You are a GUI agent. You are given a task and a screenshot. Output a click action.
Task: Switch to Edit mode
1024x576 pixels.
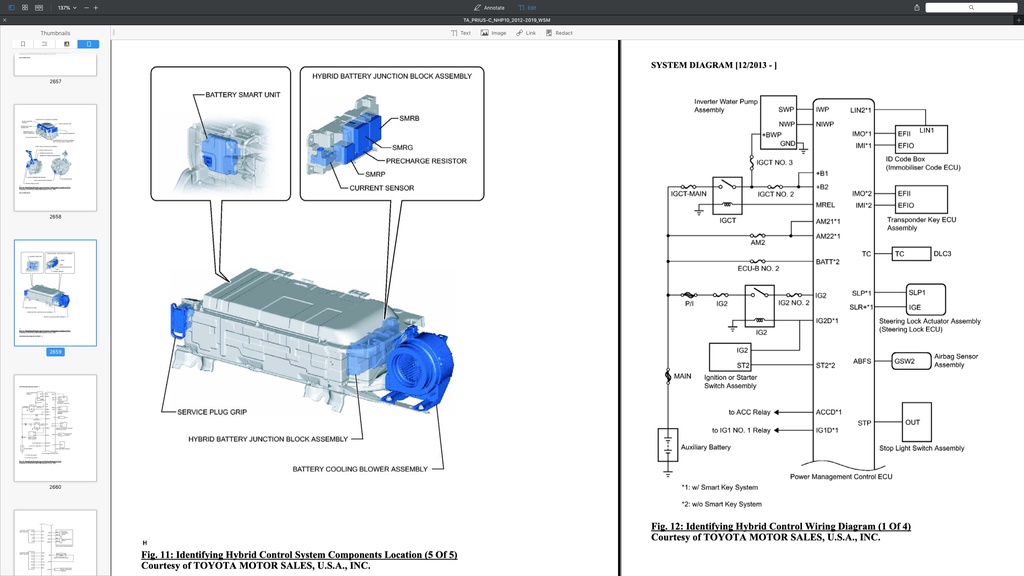tap(527, 8)
